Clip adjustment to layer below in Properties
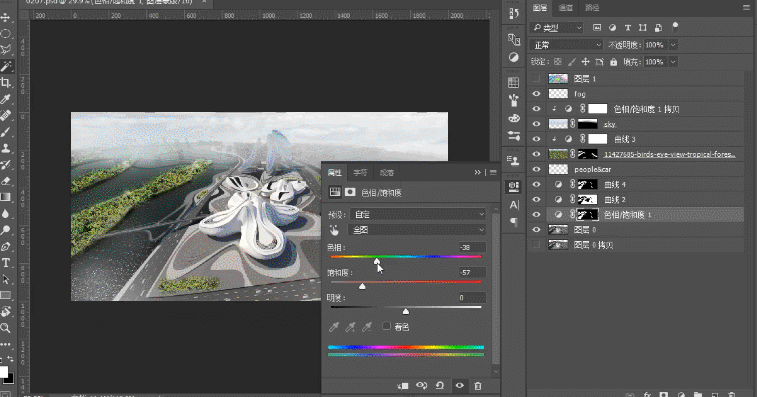Image resolution: width=757 pixels, height=397 pixels. pyautogui.click(x=403, y=385)
